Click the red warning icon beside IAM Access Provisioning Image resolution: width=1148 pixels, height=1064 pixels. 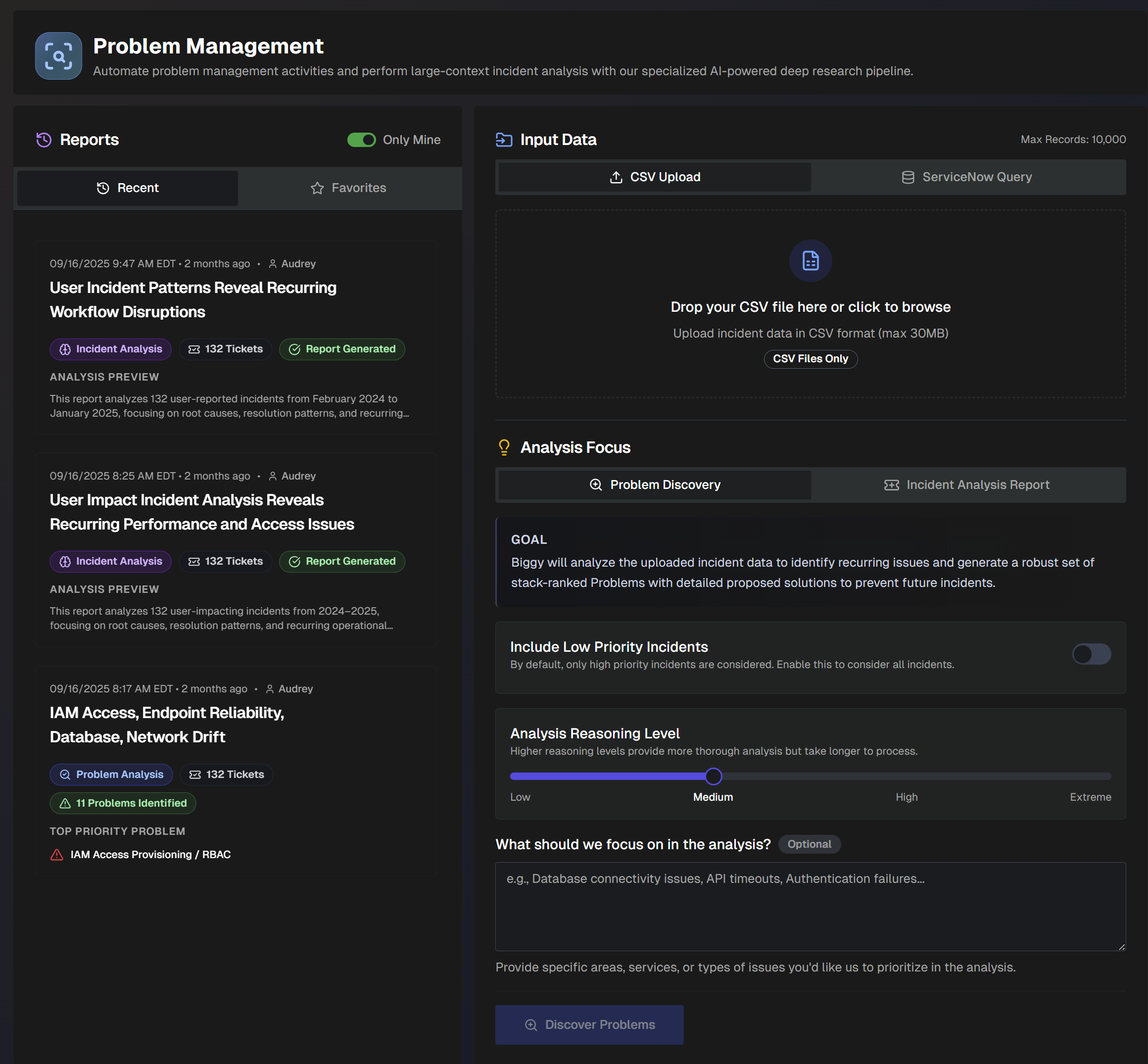[57, 855]
